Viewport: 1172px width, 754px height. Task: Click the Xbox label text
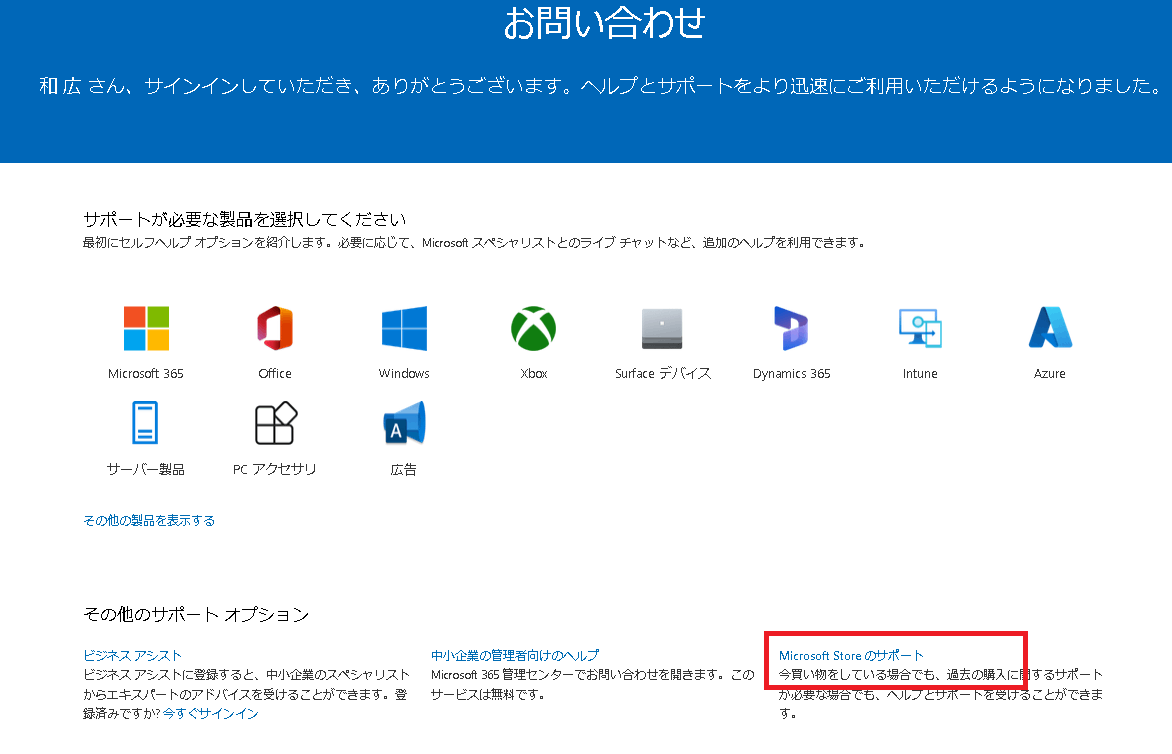point(534,374)
